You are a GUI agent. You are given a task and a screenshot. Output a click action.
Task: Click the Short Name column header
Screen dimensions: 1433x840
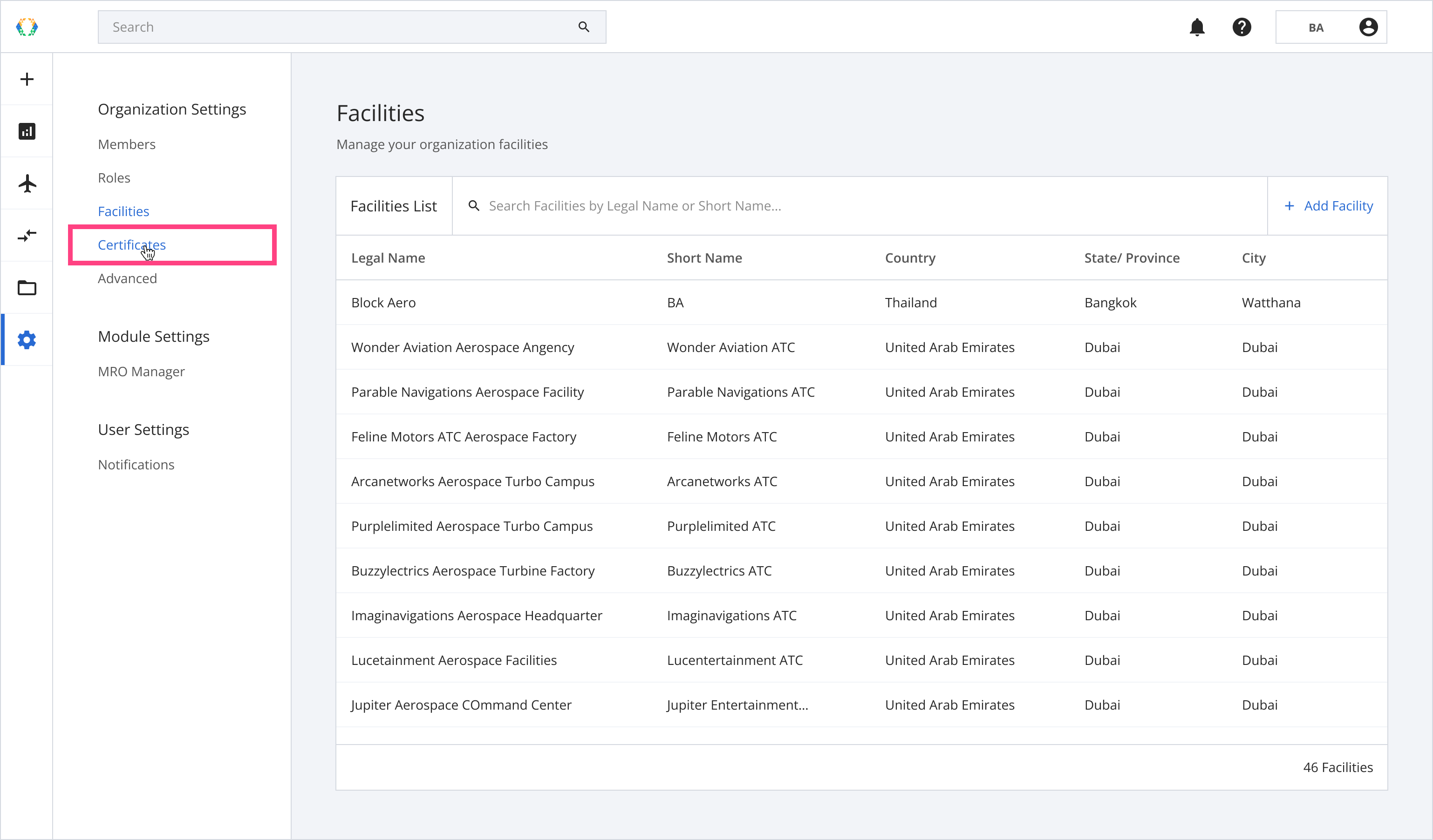[x=704, y=258]
